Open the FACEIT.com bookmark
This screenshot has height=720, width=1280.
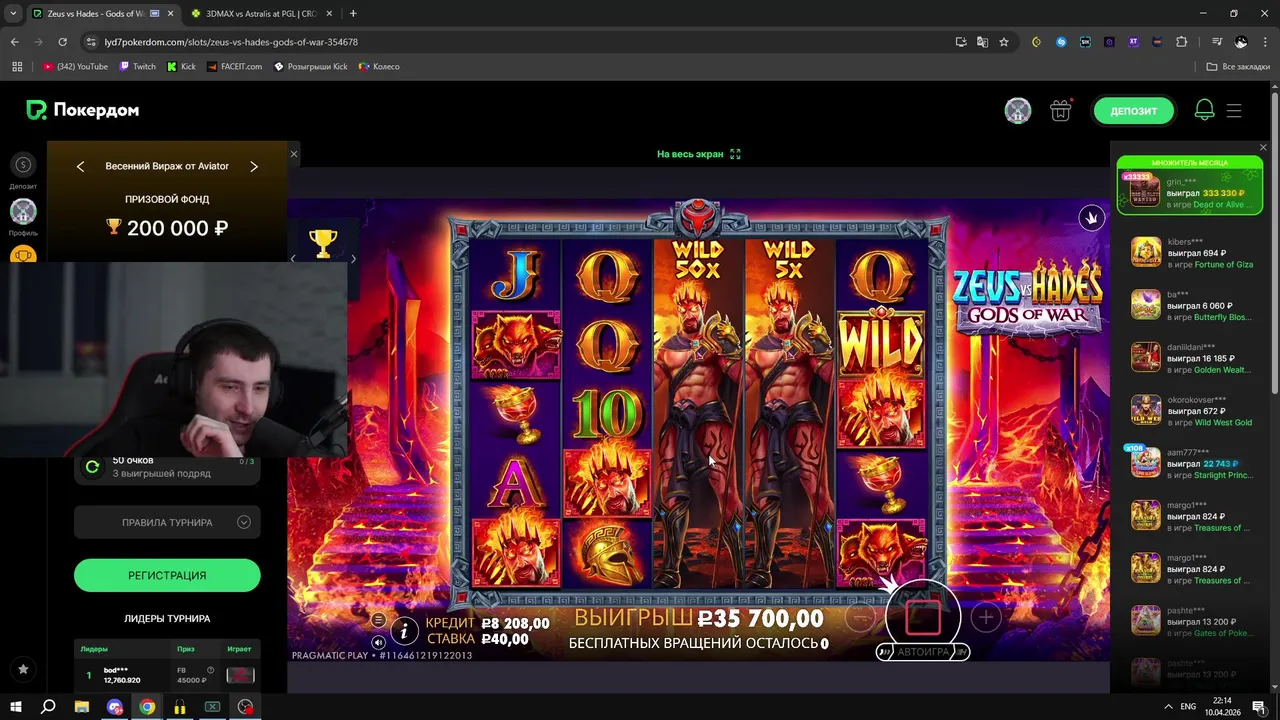[234, 67]
